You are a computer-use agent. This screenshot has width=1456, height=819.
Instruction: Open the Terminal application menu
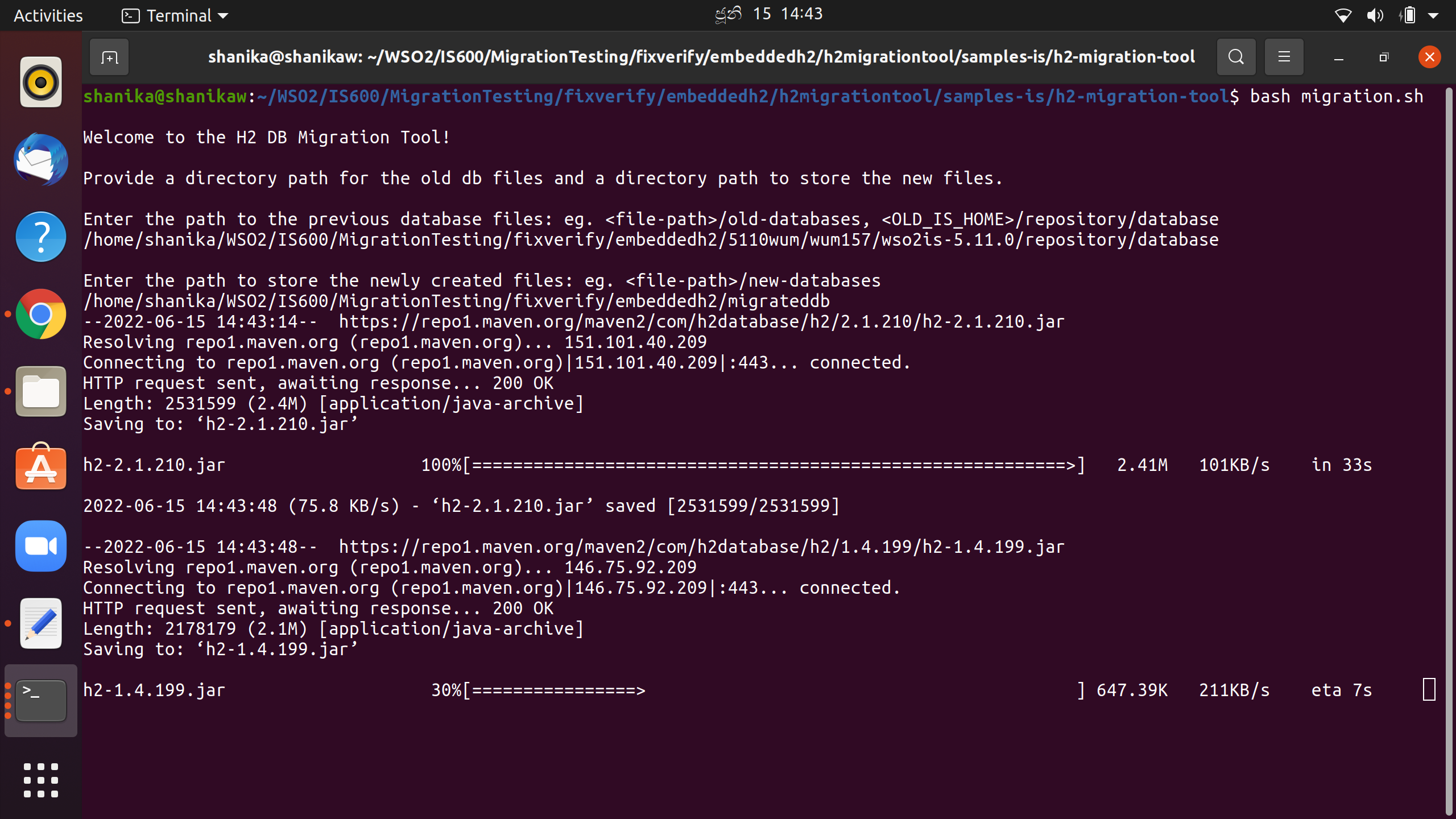tap(173, 15)
